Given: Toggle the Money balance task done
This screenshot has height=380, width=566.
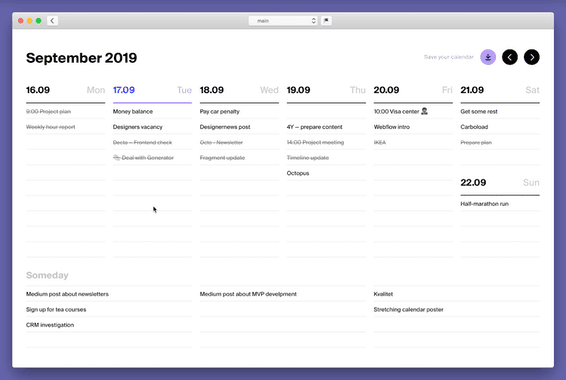Looking at the screenshot, I should pos(133,112).
